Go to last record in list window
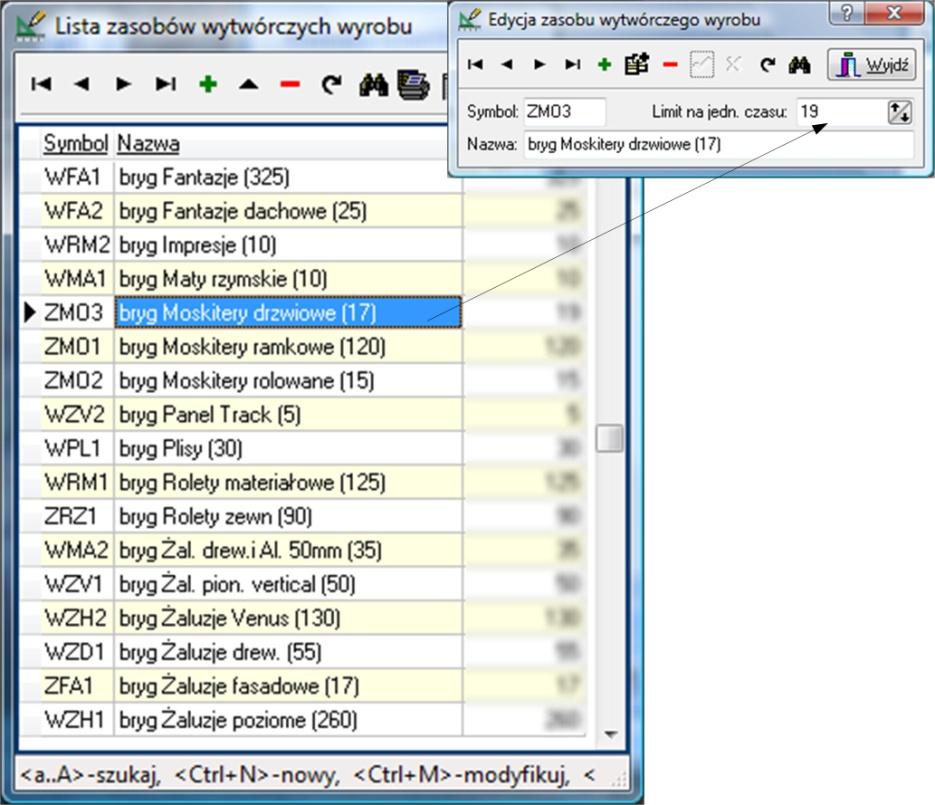Screen dimensions: 935x805 point(165,84)
